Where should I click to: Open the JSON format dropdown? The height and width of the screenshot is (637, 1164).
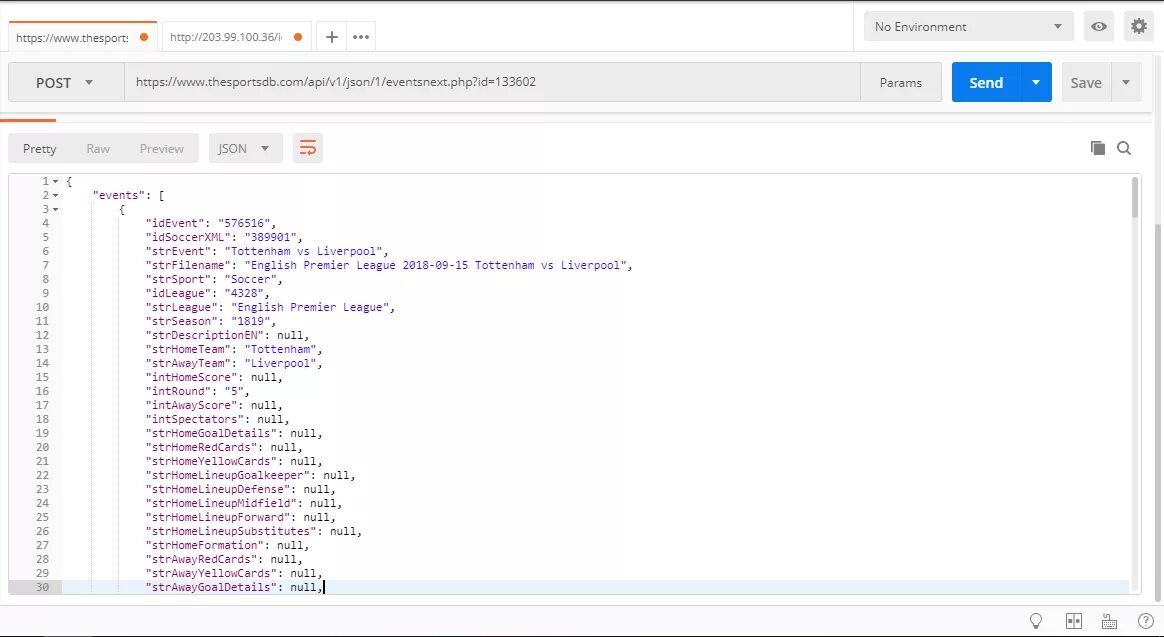[245, 148]
